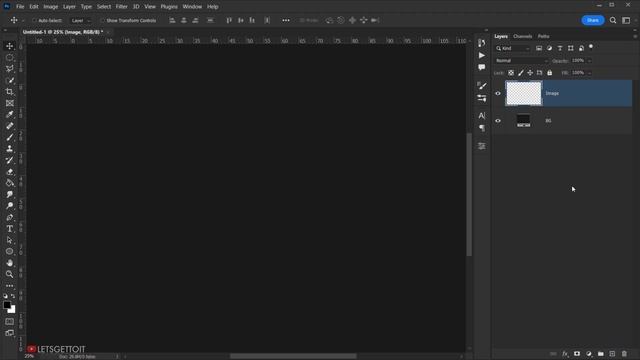
Task: Select the Eraser tool
Action: pyautogui.click(x=9, y=172)
